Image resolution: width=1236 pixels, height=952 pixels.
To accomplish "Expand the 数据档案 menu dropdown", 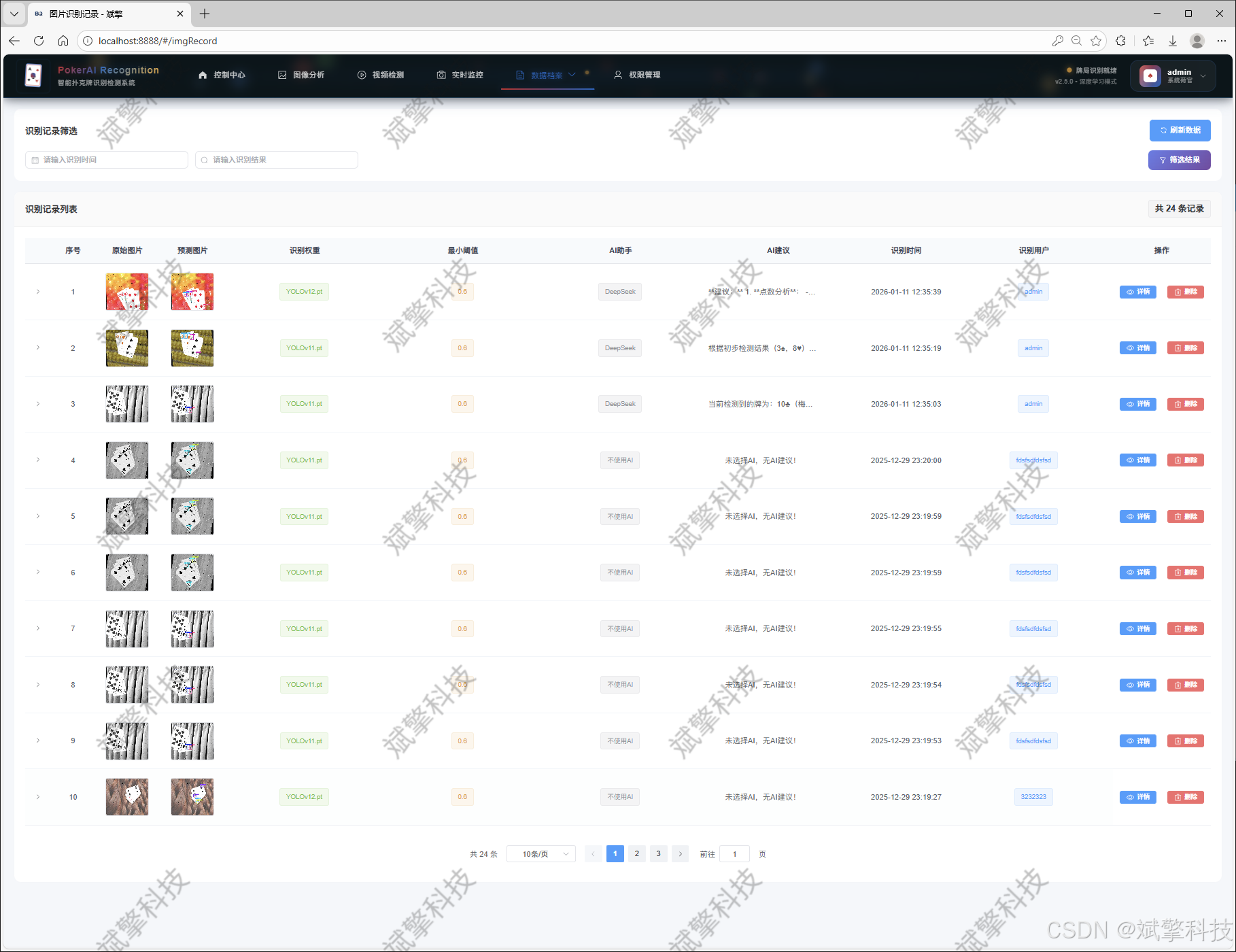I will [x=547, y=75].
